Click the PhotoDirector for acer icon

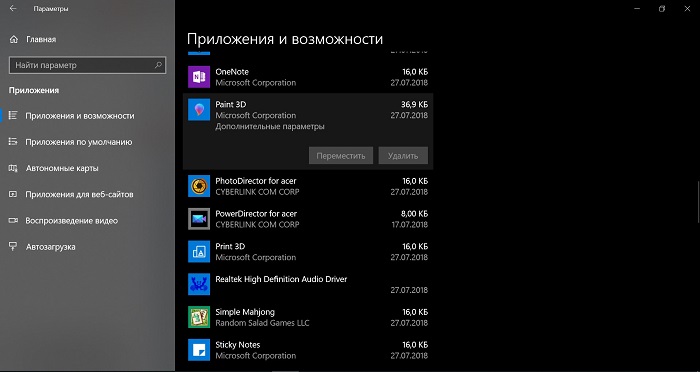tap(199, 186)
